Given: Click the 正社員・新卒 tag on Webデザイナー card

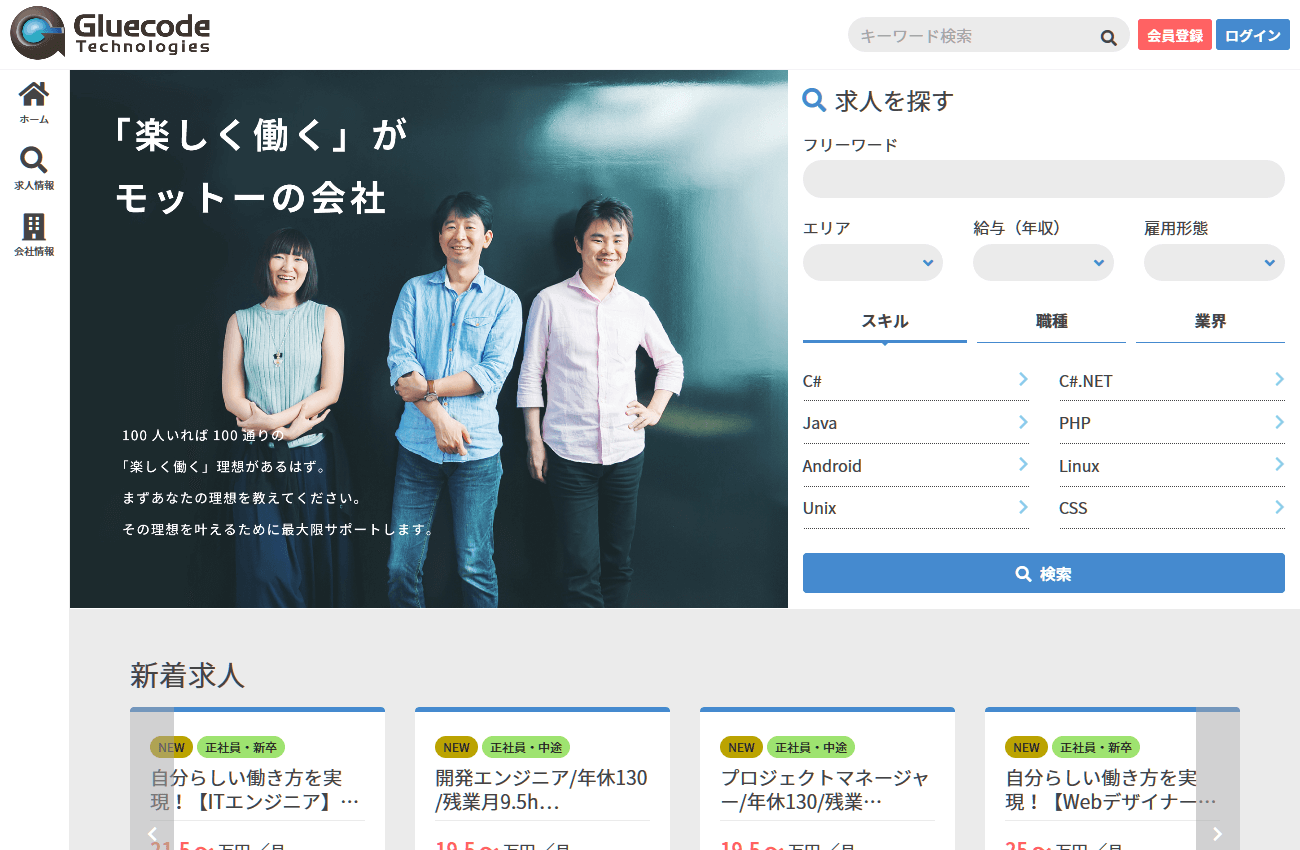Looking at the screenshot, I should [1096, 747].
